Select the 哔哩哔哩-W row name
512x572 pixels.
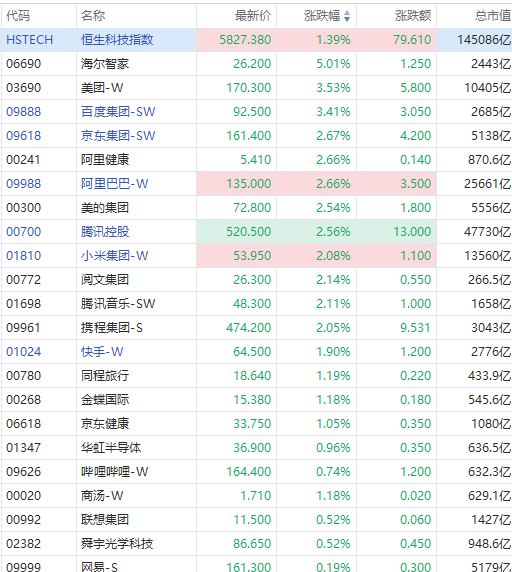tap(115, 472)
